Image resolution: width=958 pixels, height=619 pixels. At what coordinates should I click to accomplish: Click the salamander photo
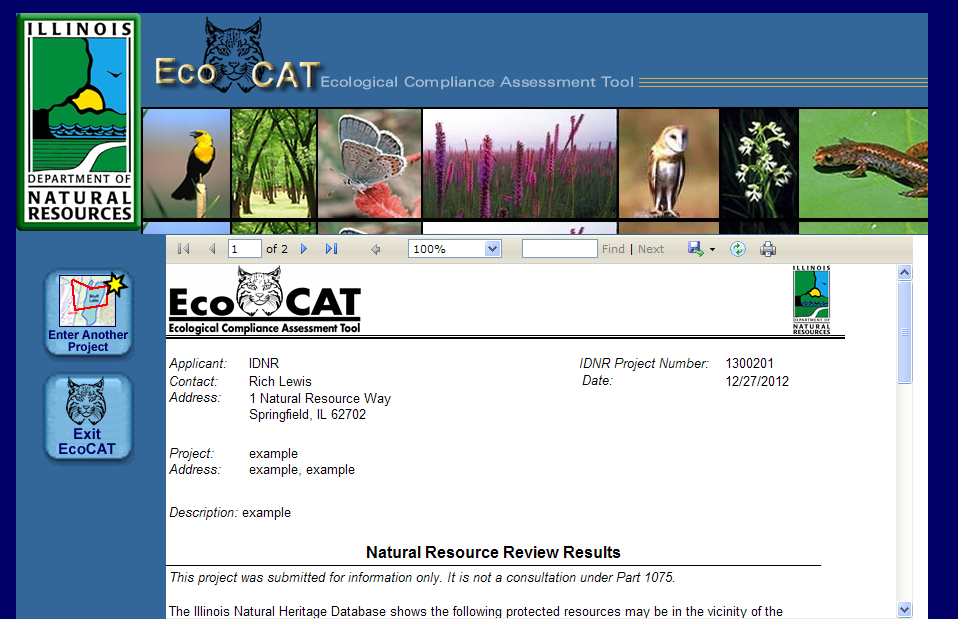(x=863, y=163)
